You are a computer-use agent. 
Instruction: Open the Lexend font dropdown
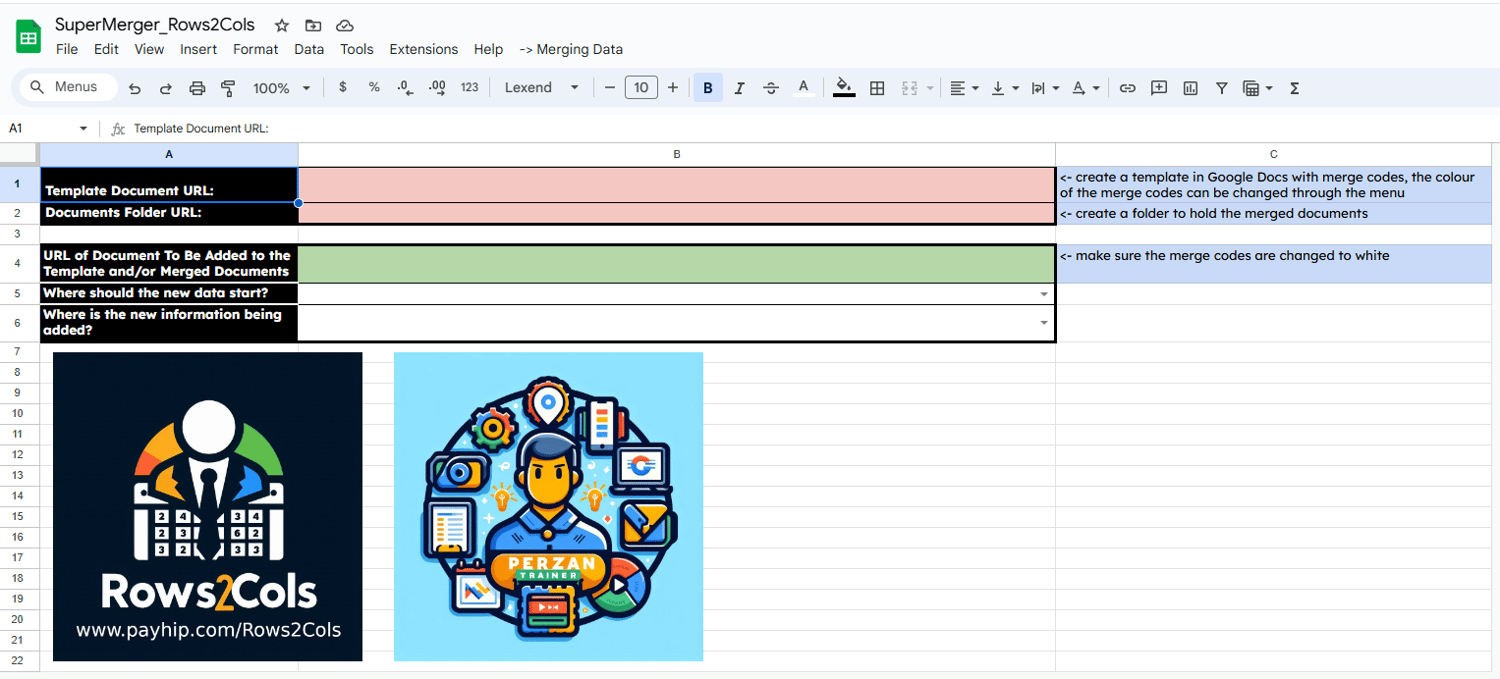(x=542, y=87)
